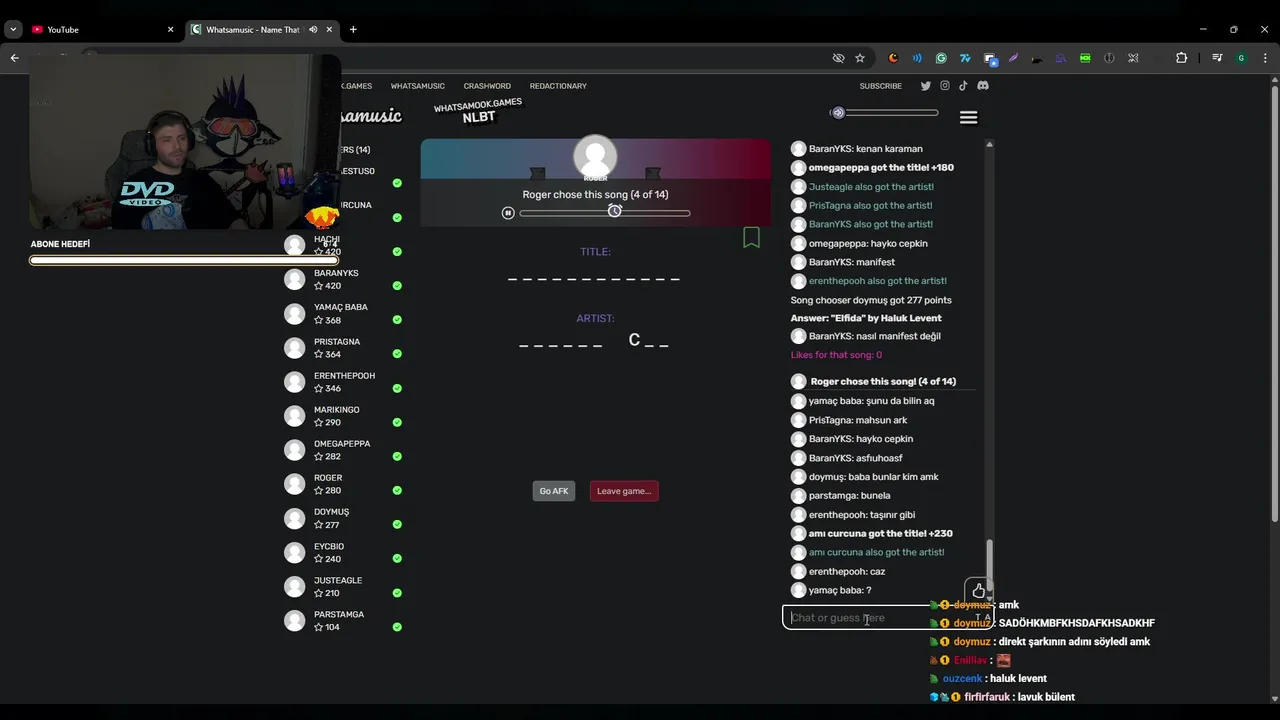Click the volume speaker knob icon
The height and width of the screenshot is (720, 1280).
click(x=838, y=113)
